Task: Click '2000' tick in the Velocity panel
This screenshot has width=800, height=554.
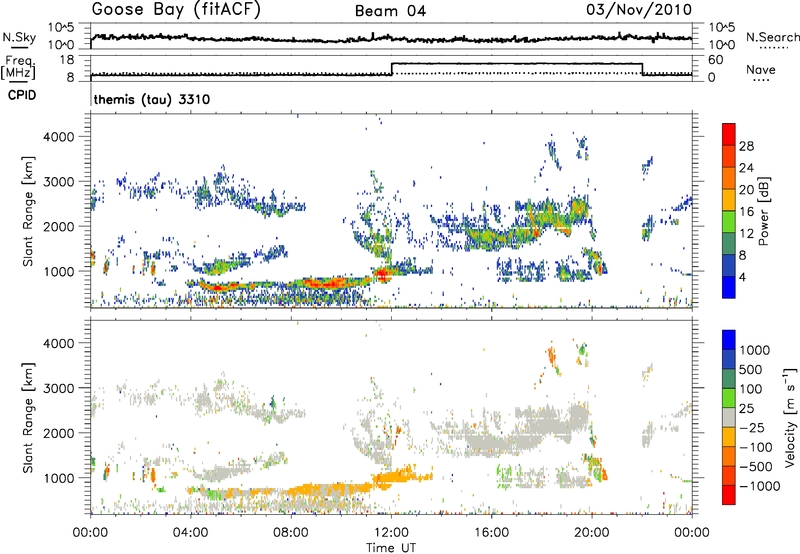Action: 58,433
